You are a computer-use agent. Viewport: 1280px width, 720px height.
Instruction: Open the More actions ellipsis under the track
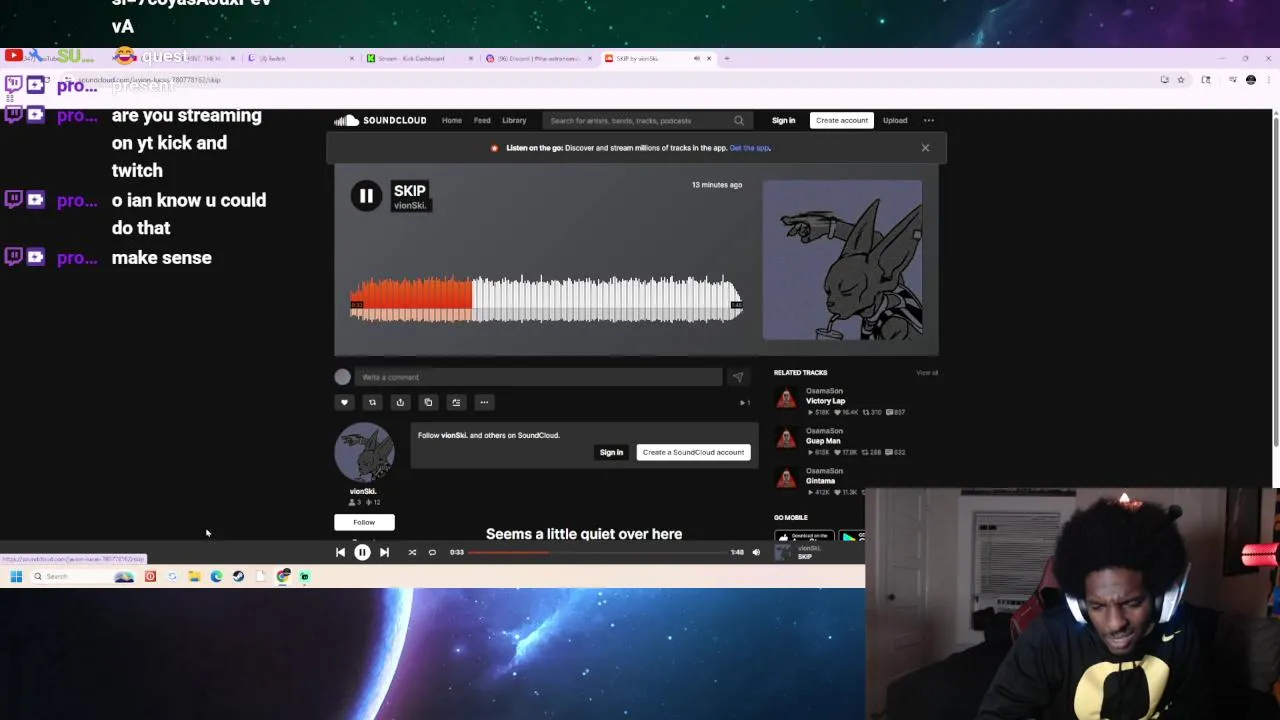pyautogui.click(x=484, y=402)
